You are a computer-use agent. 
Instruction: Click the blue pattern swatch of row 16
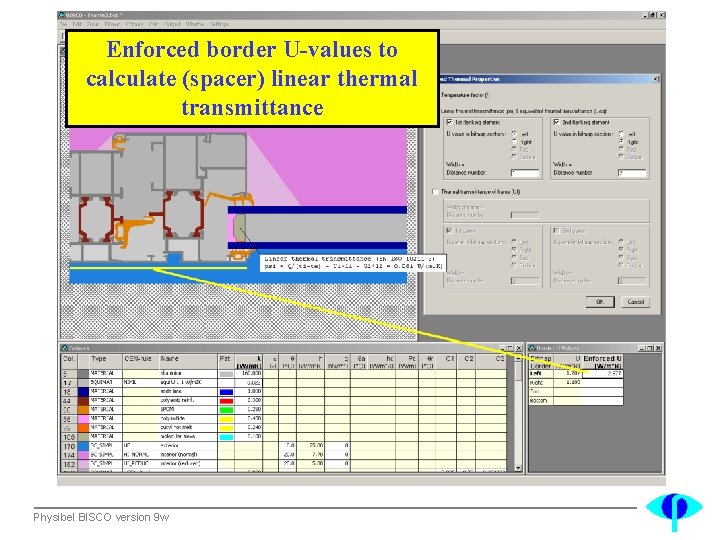pos(226,392)
